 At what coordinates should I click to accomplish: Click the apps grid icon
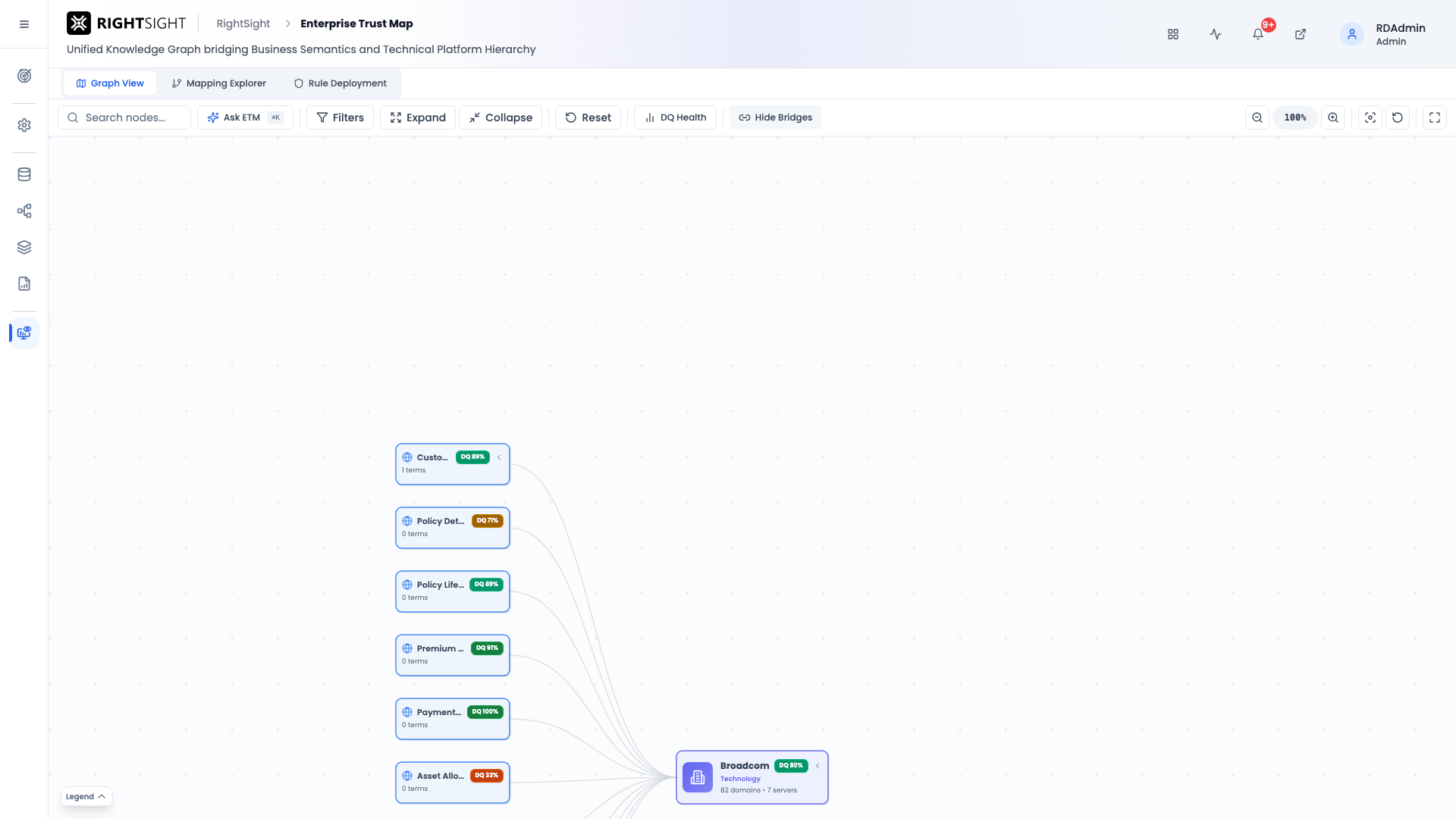pyautogui.click(x=1173, y=34)
